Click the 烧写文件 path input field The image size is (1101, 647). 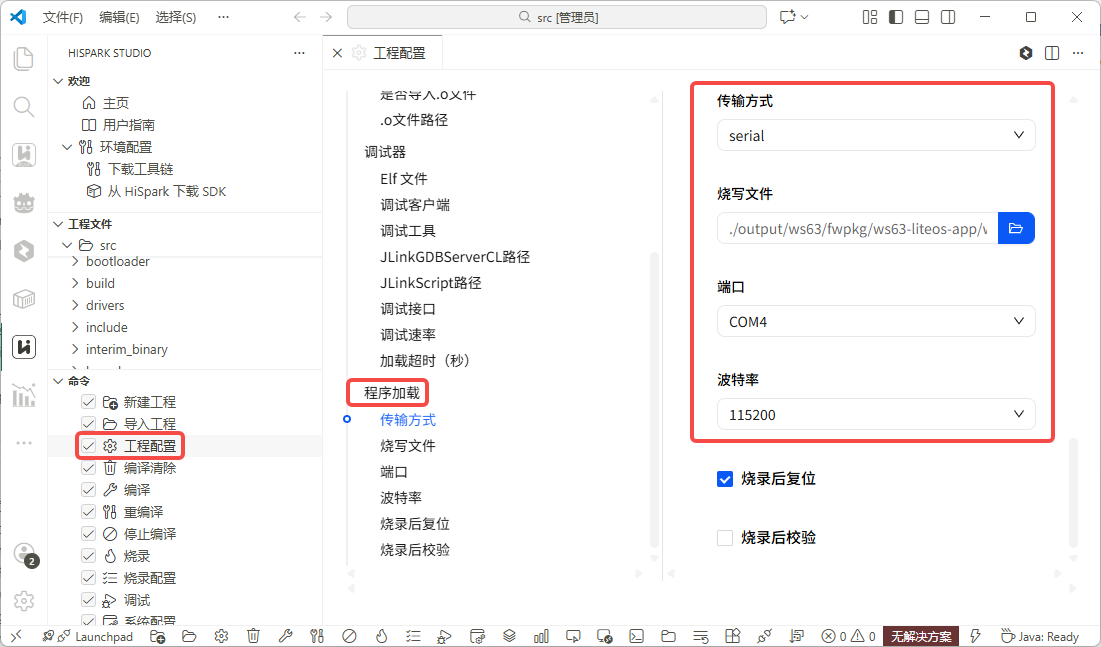tap(857, 228)
